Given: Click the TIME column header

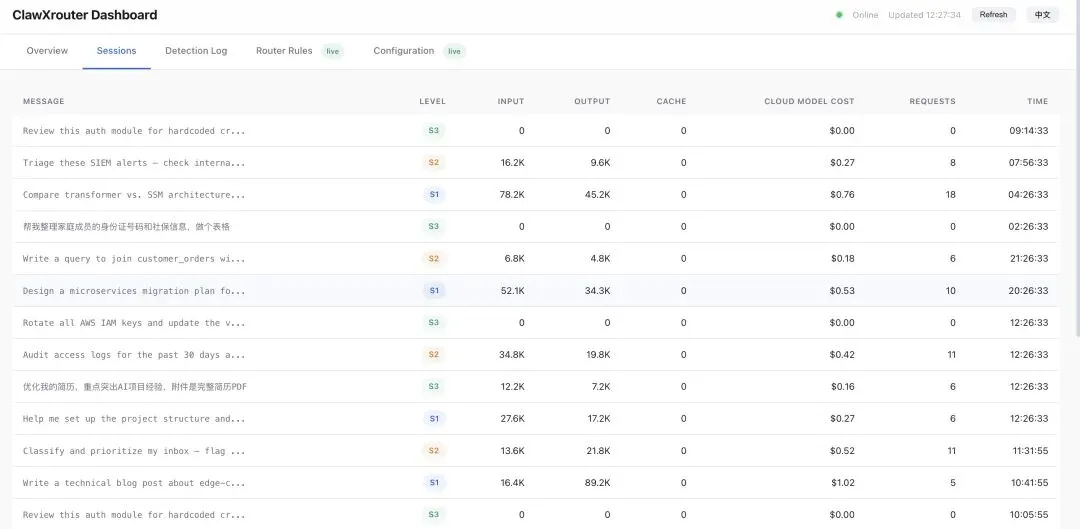Looking at the screenshot, I should coord(1038,101).
